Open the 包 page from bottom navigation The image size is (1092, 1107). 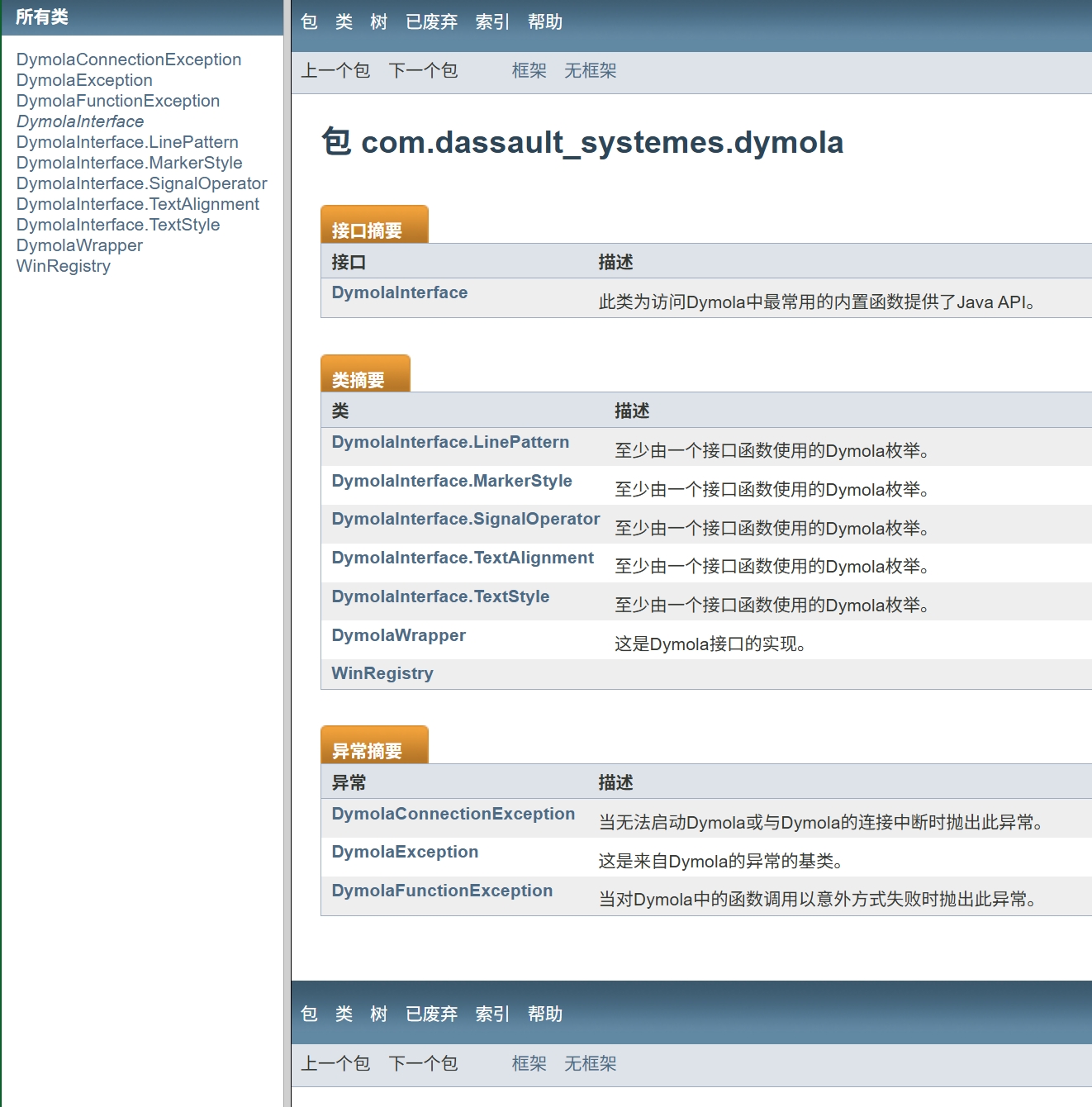click(310, 1014)
